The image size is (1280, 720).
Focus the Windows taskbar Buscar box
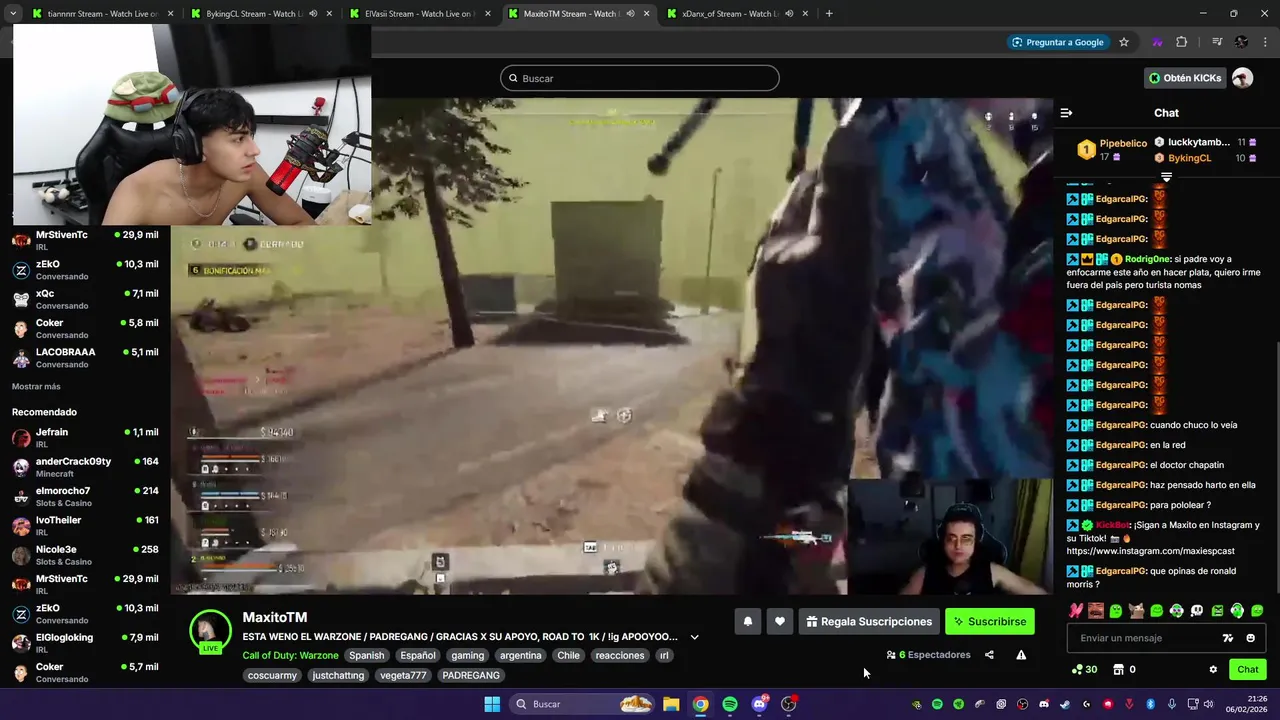click(582, 704)
